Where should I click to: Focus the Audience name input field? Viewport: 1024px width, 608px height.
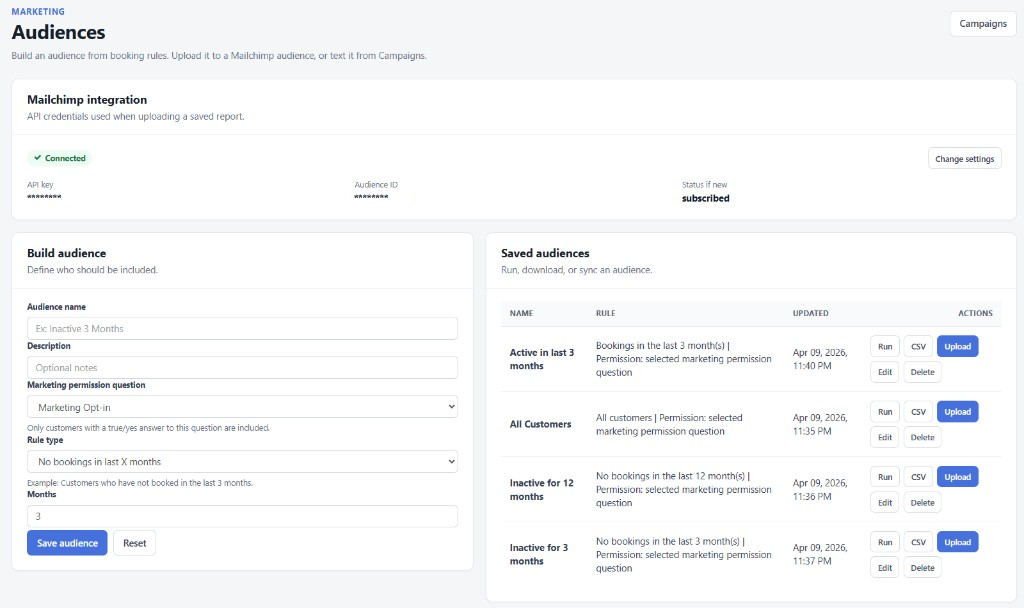(242, 328)
